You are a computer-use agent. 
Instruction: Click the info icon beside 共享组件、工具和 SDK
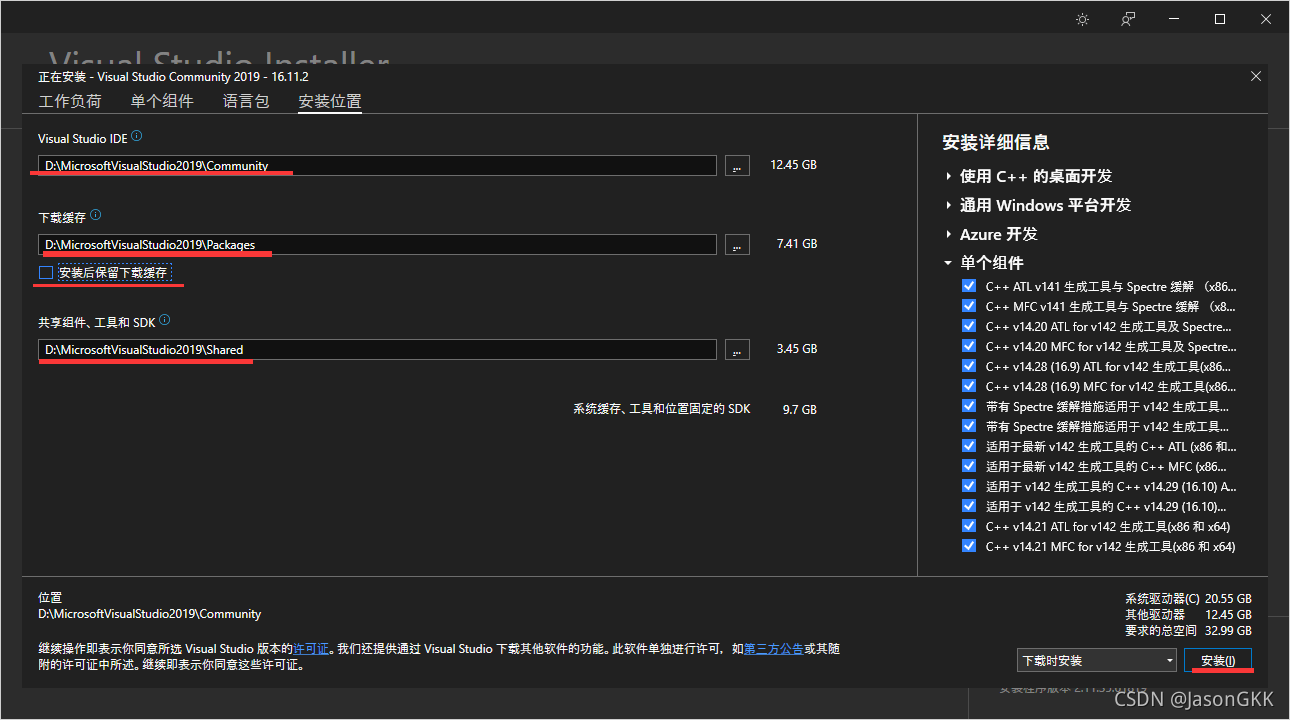[x=165, y=320]
